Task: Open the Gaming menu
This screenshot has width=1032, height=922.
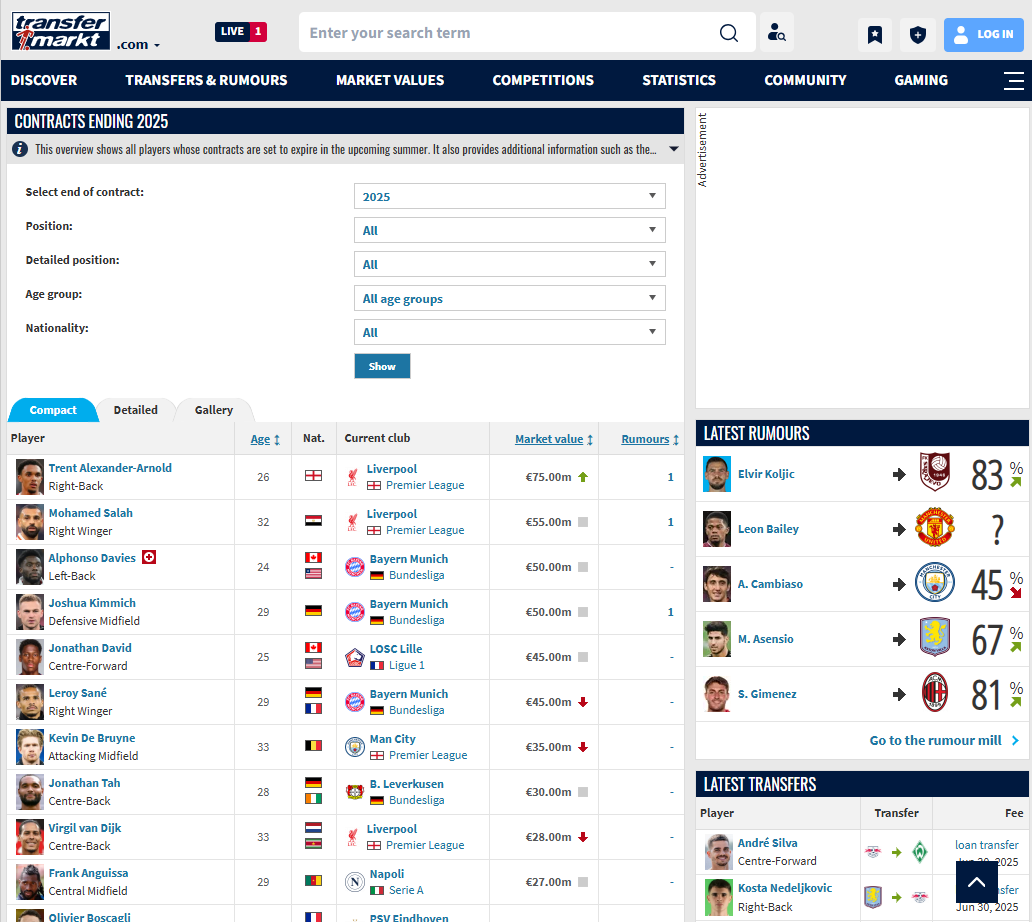Action: 921,80
